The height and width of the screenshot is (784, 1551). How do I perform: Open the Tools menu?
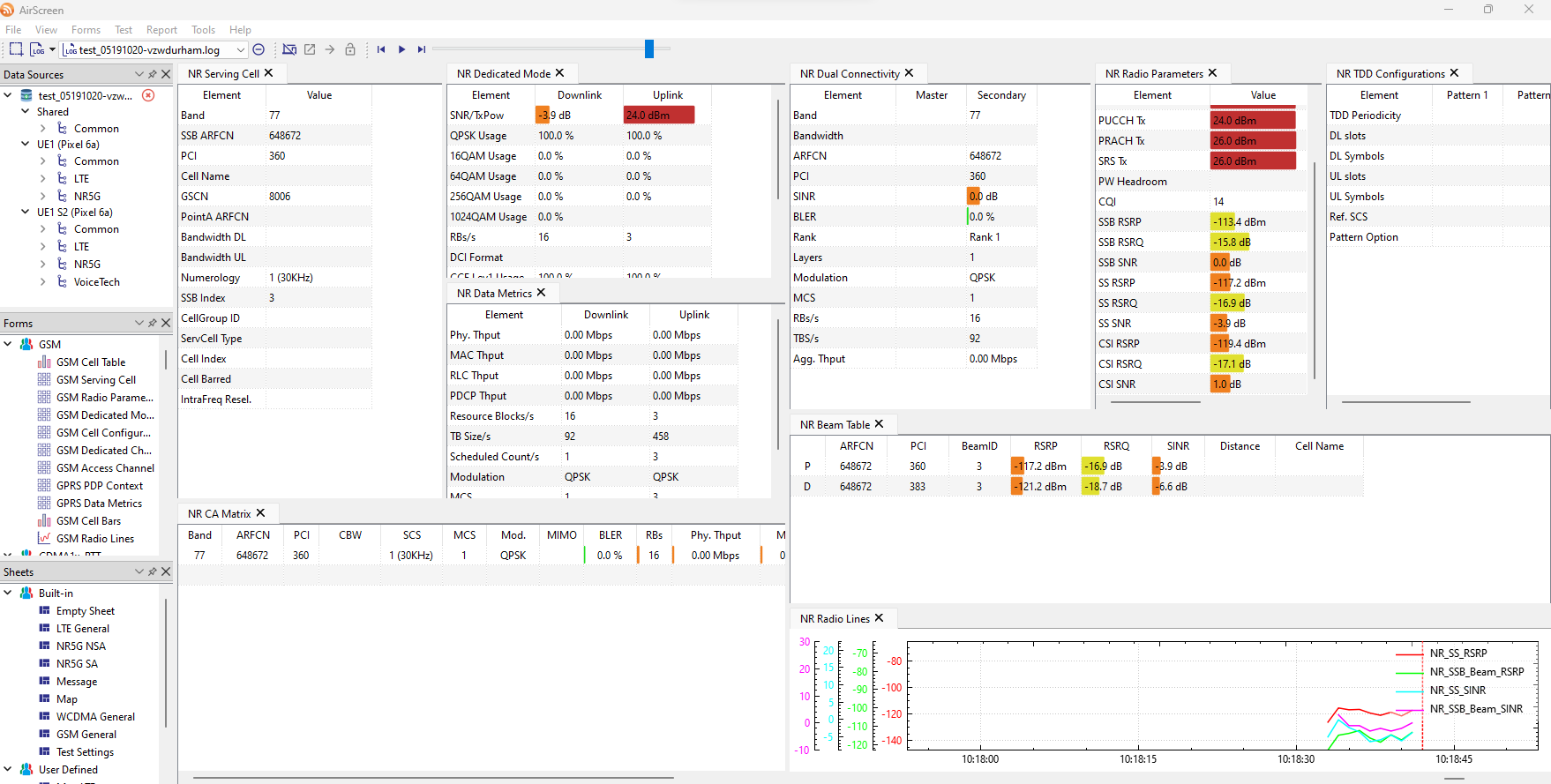pyautogui.click(x=203, y=30)
